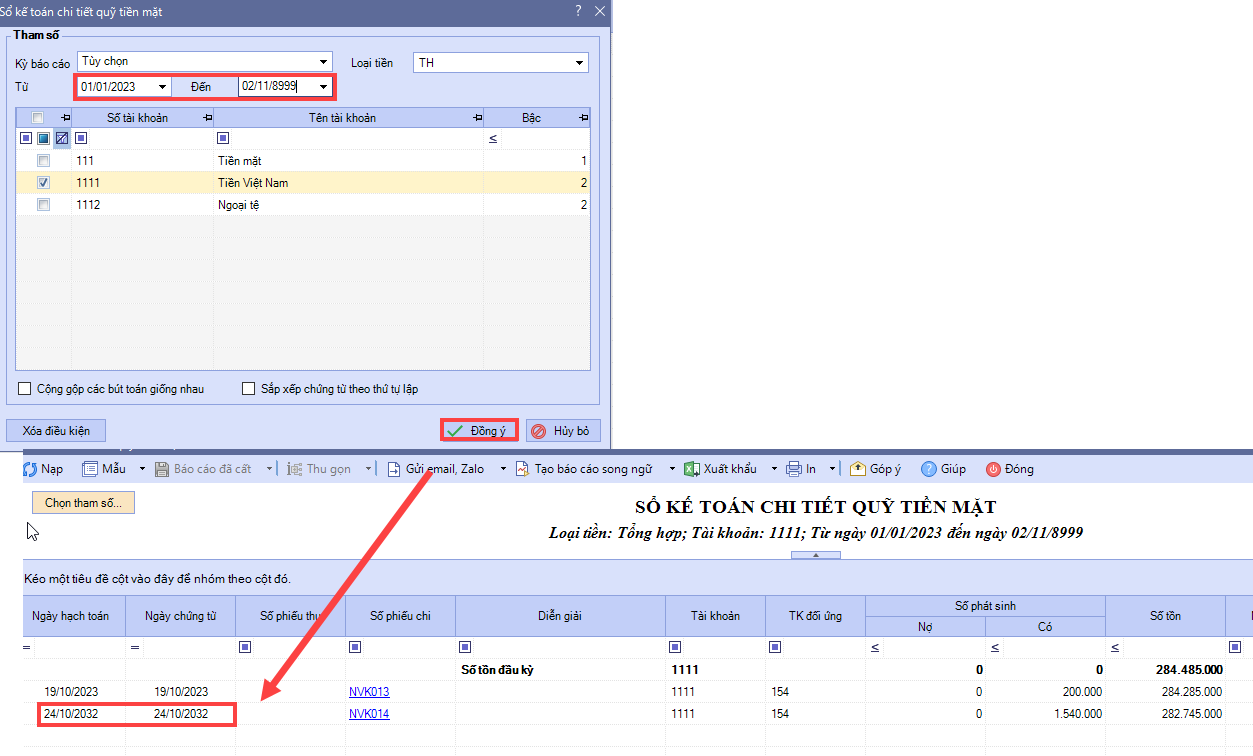Click the red Đóng close report icon

pyautogui.click(x=993, y=469)
